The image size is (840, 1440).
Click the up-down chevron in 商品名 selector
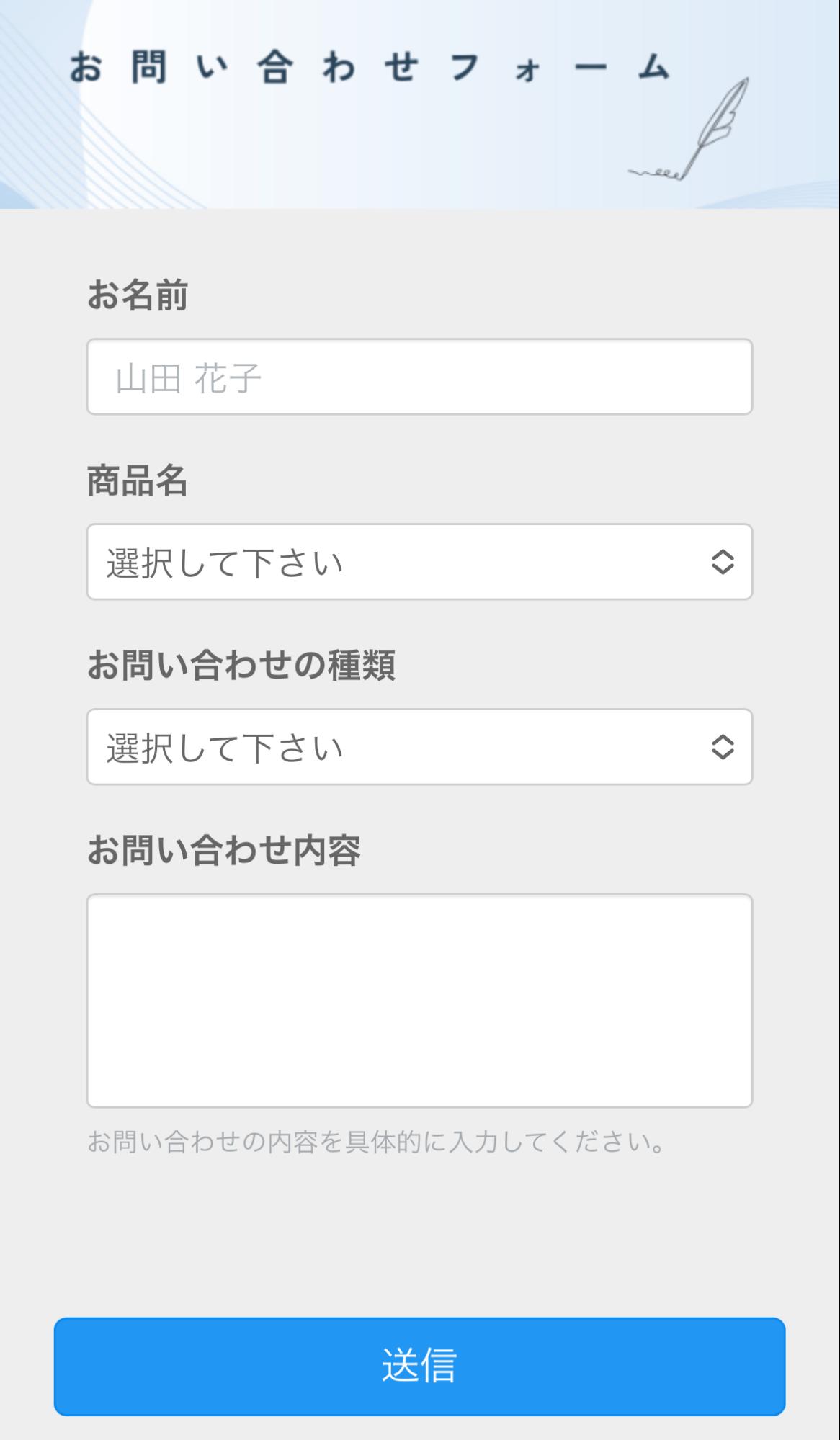click(x=723, y=562)
